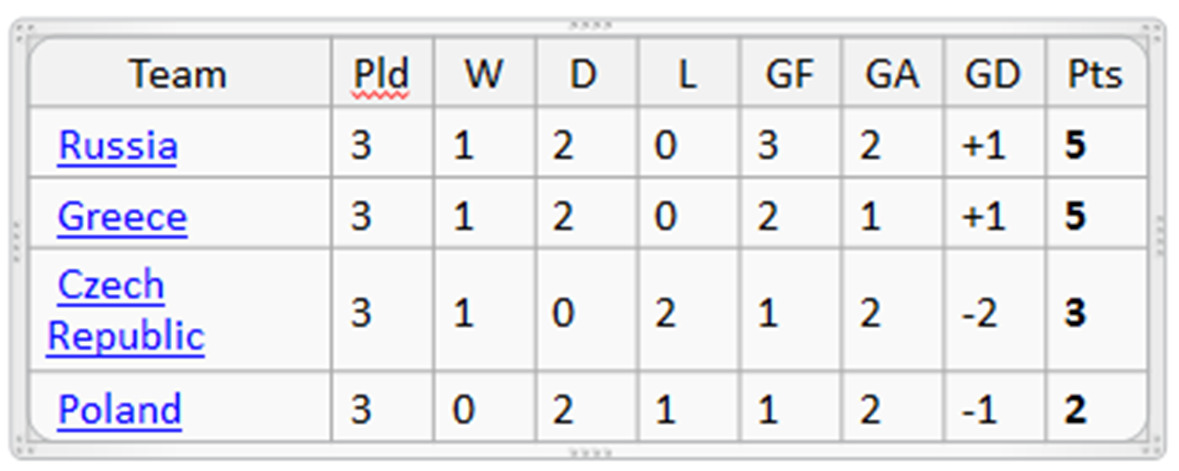Click the GA header cell
This screenshot has height=471, width=1179.
click(891, 74)
